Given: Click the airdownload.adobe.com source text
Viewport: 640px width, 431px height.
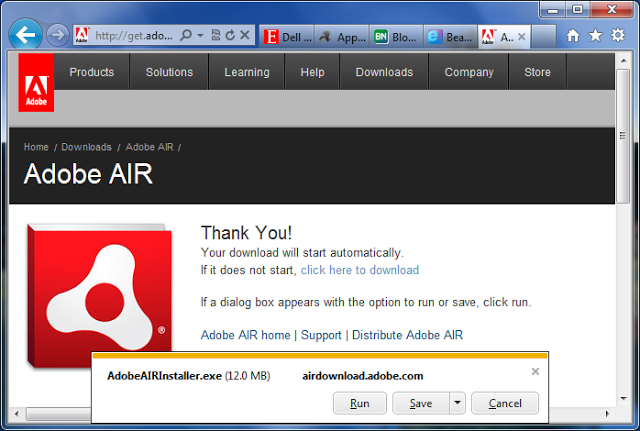Looking at the screenshot, I should (x=362, y=375).
